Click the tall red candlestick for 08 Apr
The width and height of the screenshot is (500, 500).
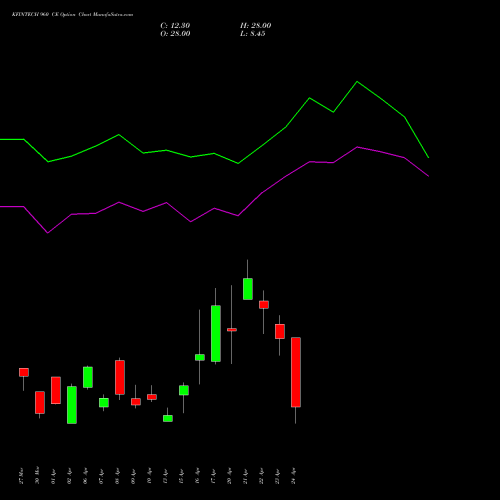point(120,377)
